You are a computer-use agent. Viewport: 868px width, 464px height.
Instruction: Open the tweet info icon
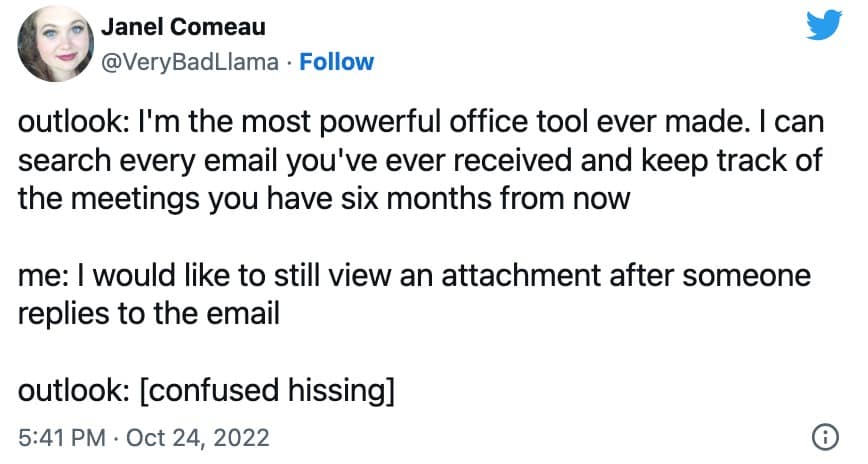[x=826, y=436]
